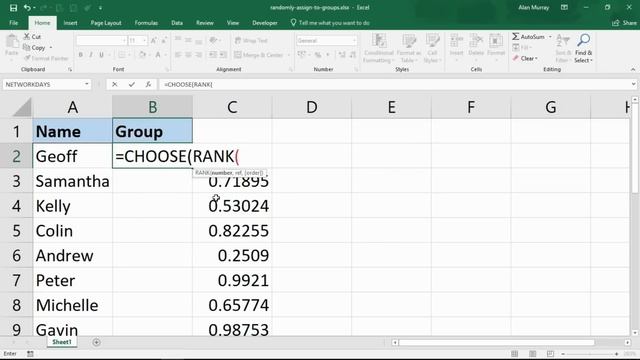Click the Tell me what you want to do box

click(x=330, y=23)
